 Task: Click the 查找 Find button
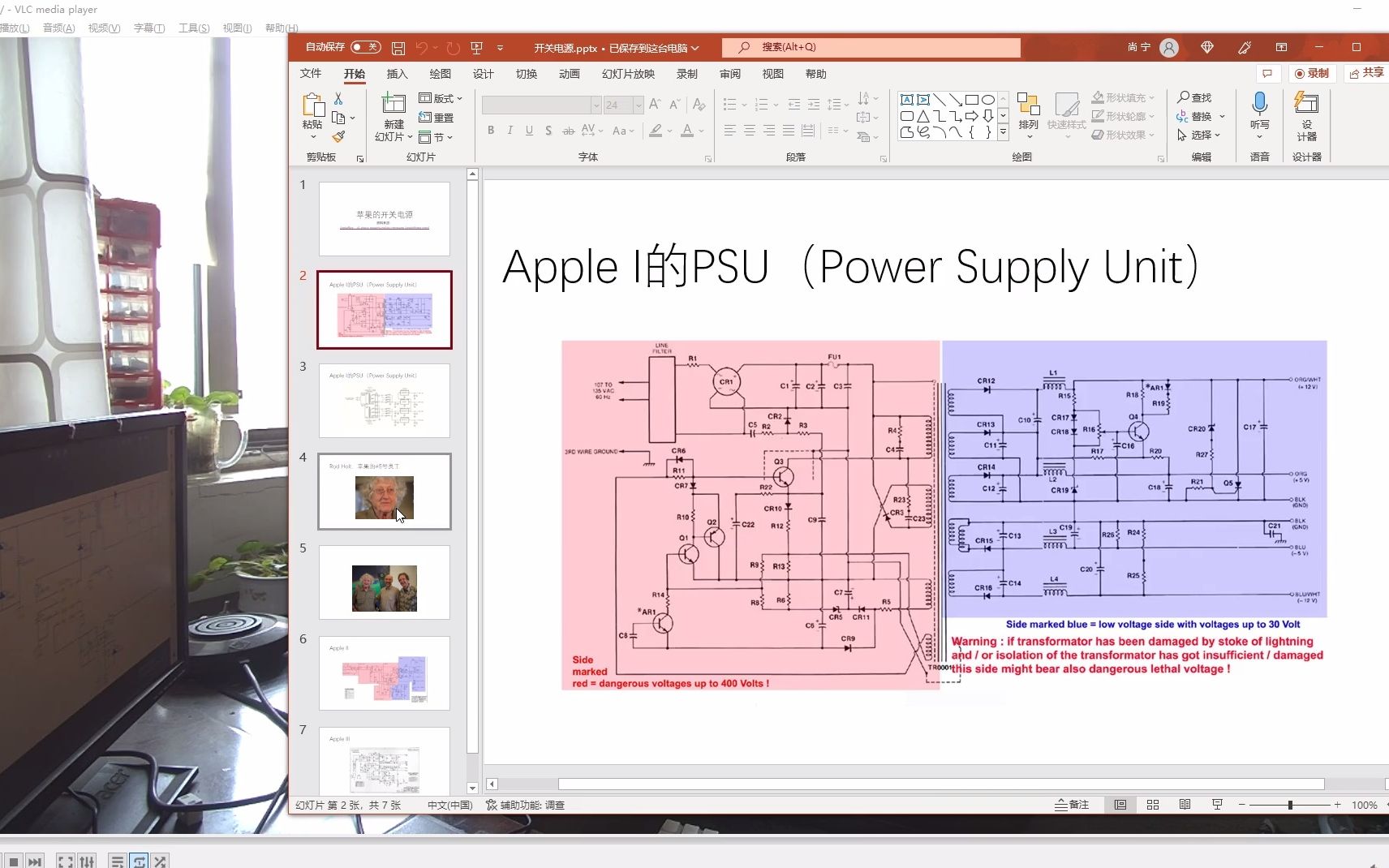(1194, 97)
